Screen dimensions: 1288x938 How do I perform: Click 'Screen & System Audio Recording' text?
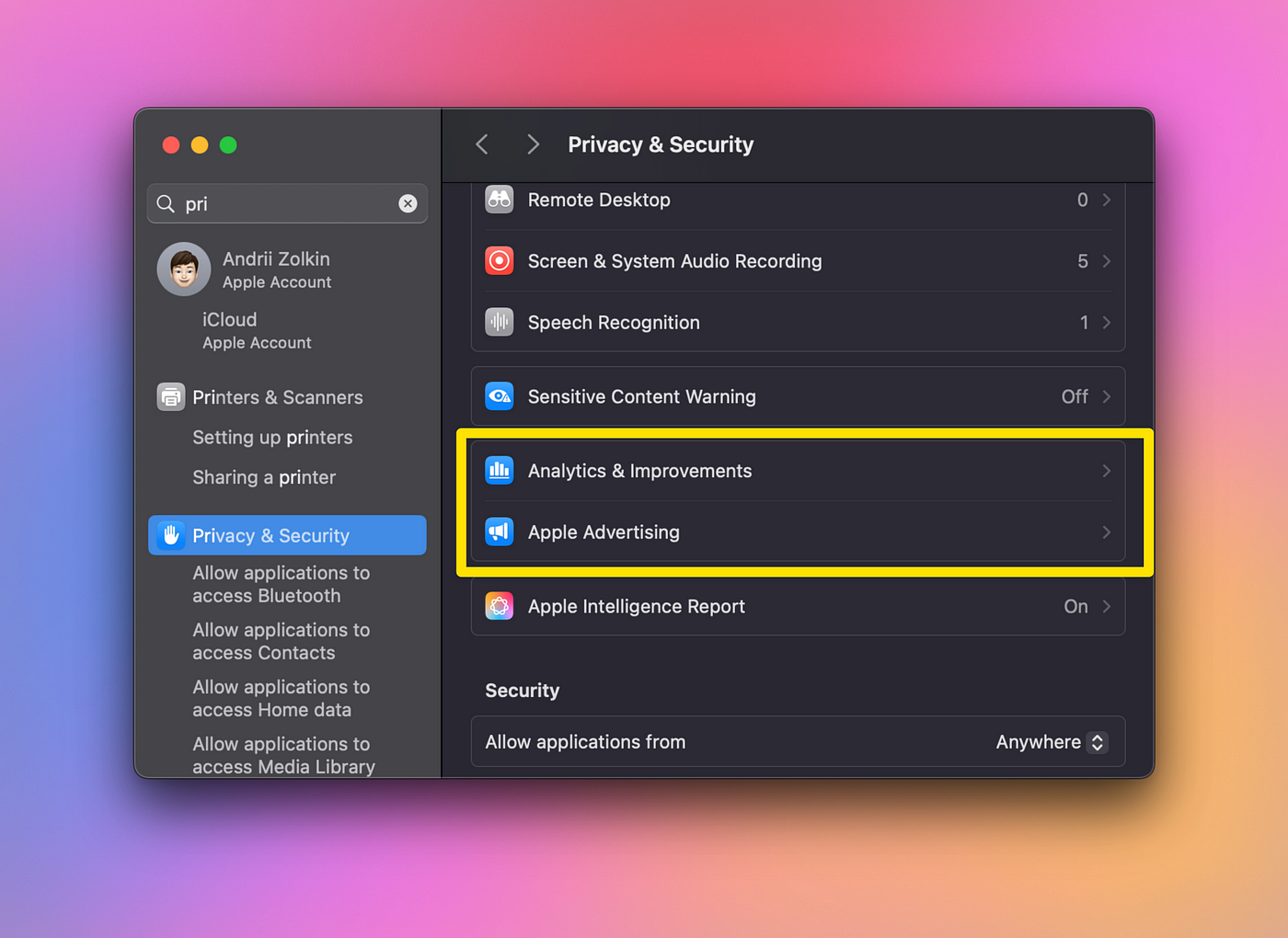[674, 261]
